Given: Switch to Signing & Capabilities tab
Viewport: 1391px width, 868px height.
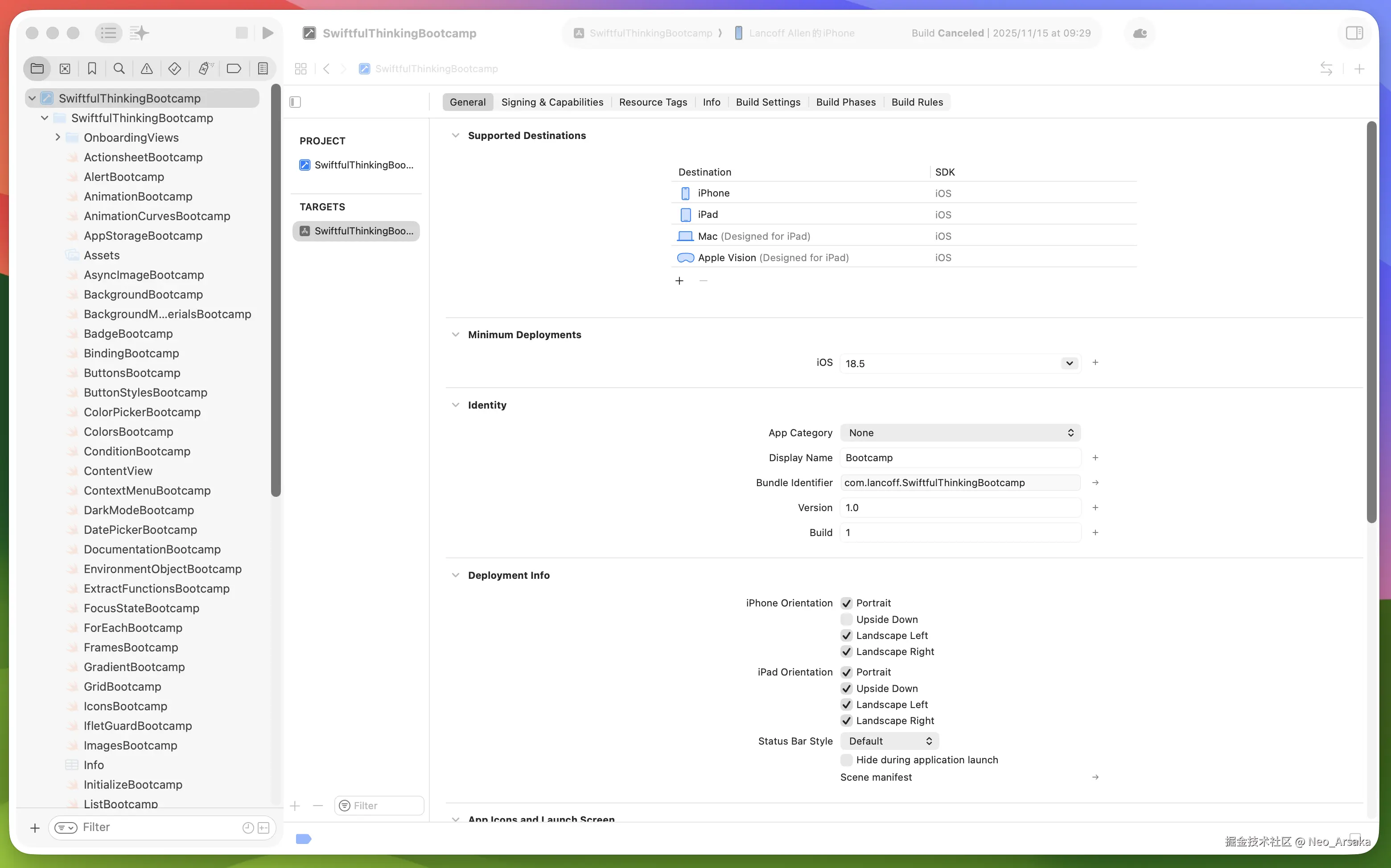Looking at the screenshot, I should (x=552, y=102).
